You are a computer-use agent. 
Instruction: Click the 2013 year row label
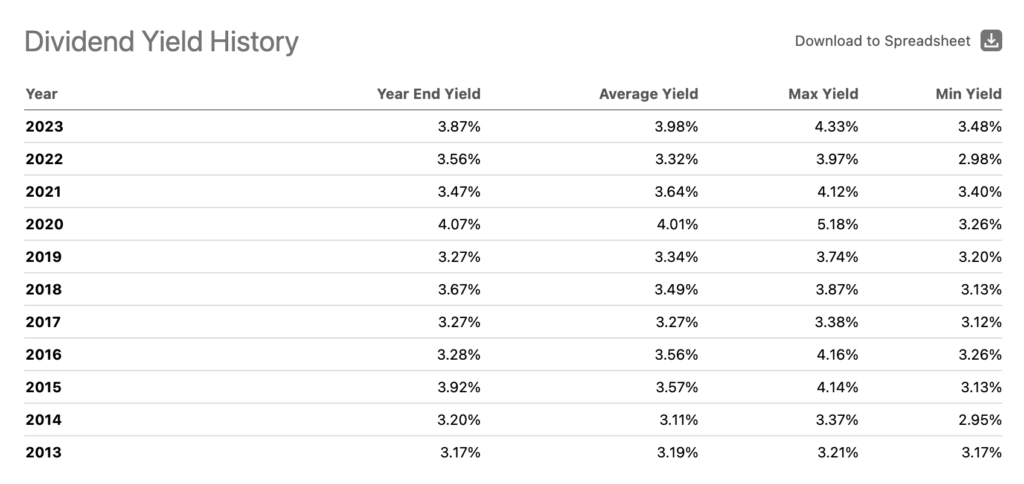point(44,452)
